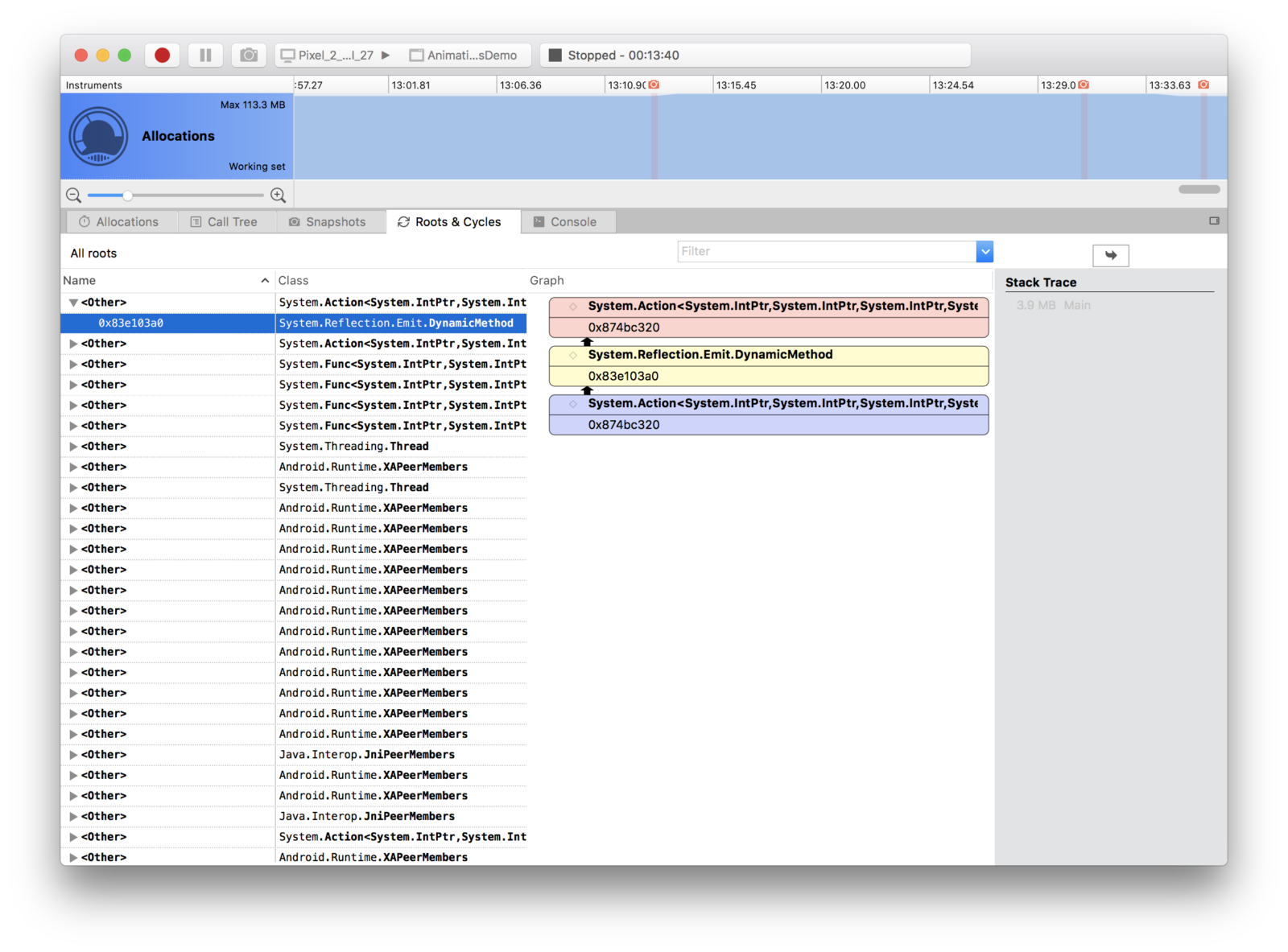The image size is (1288, 952).
Task: Select the pink System.Action graph node
Action: point(769,317)
